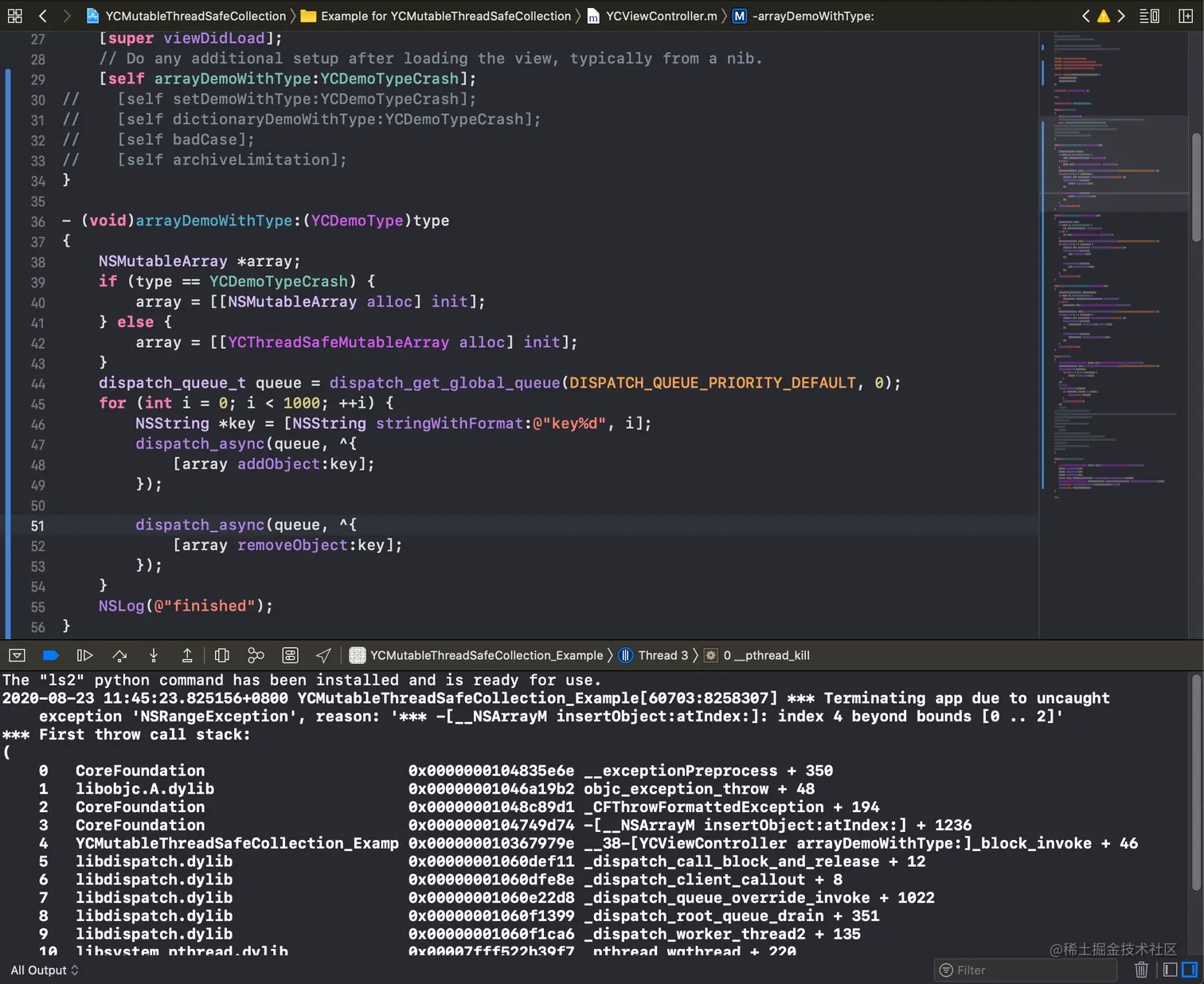Jump to the next issue chevron
This screenshot has height=984, width=1204.
1121,16
